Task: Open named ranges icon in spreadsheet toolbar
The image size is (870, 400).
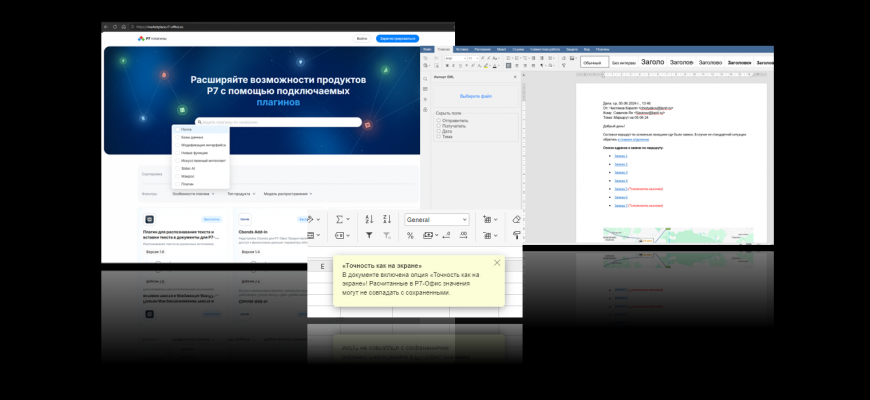Action: point(340,235)
